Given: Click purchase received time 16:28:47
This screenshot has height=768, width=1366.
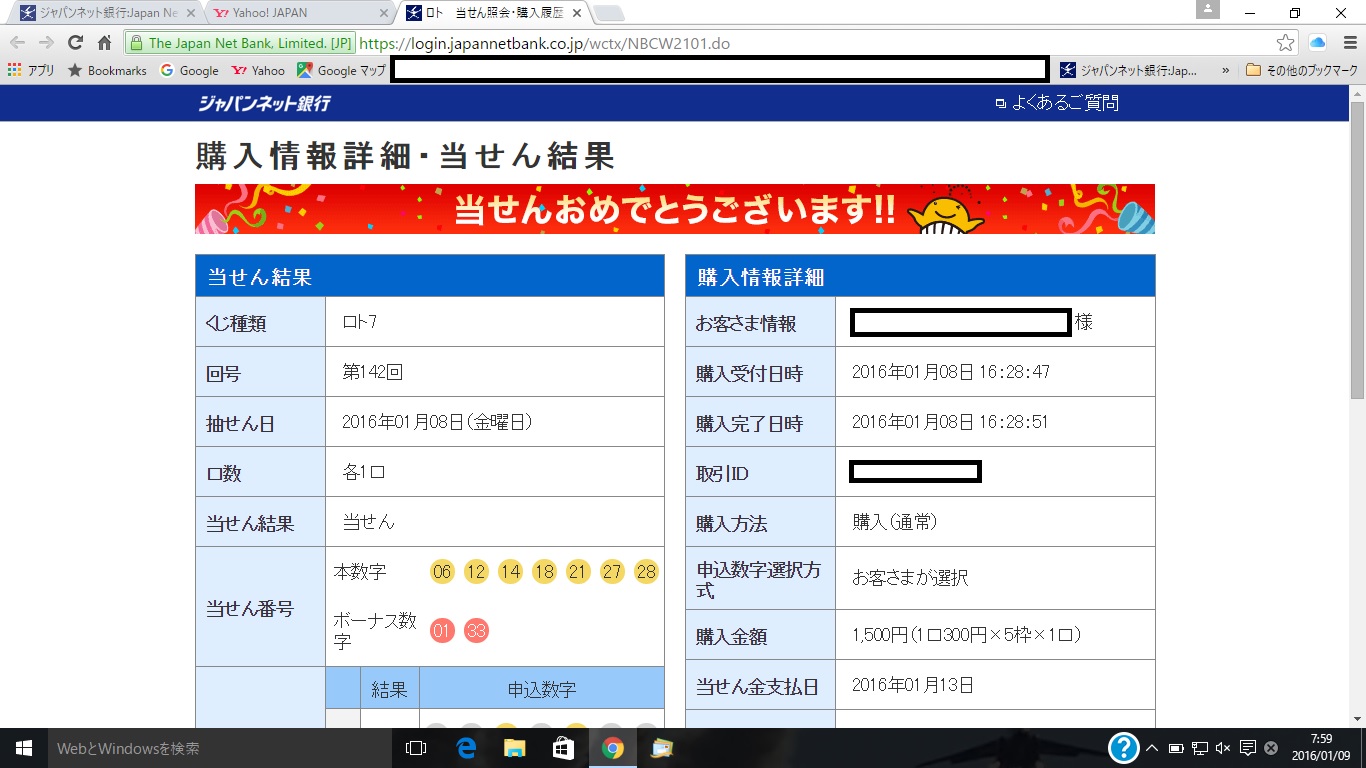Looking at the screenshot, I should click(951, 372).
